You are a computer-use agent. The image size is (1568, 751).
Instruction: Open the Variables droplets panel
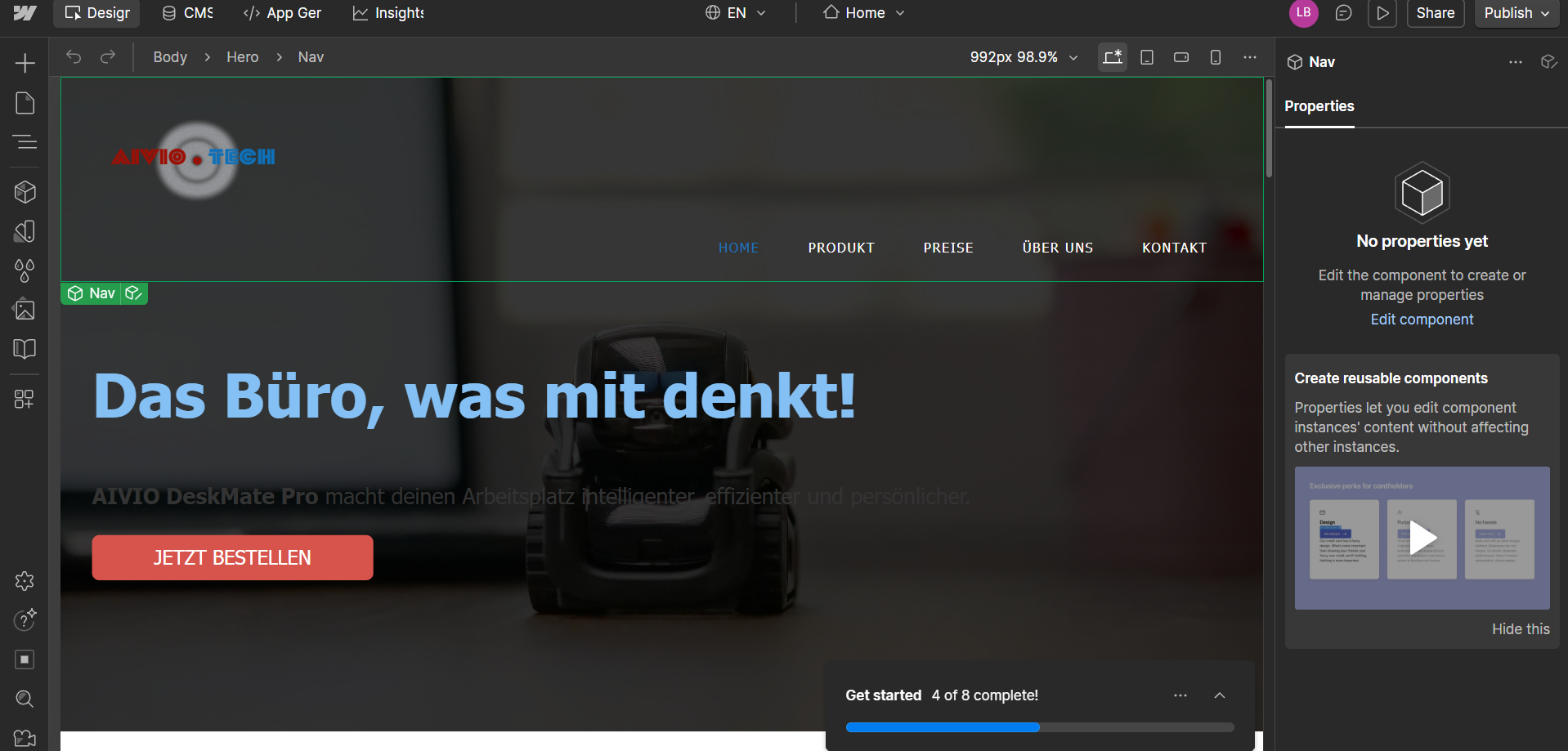point(25,270)
